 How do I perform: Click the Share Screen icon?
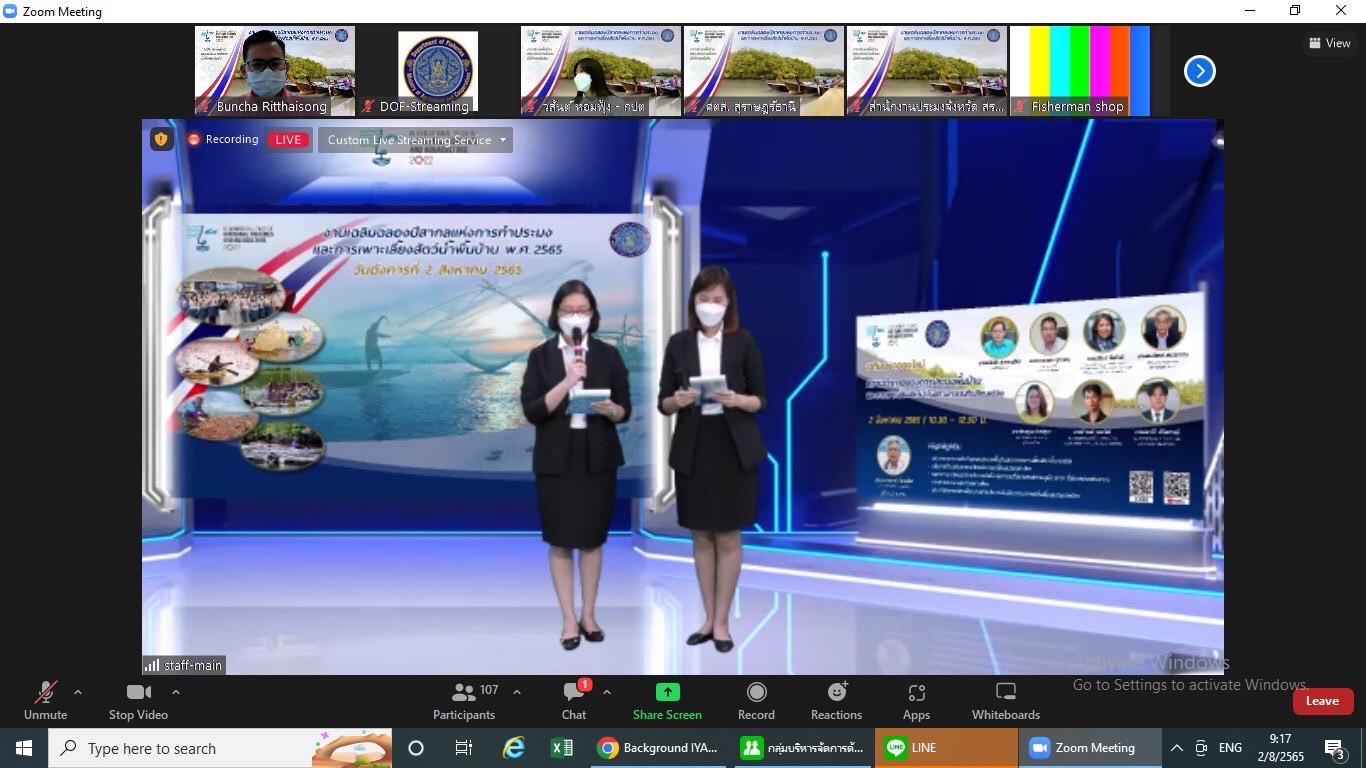(x=667, y=693)
